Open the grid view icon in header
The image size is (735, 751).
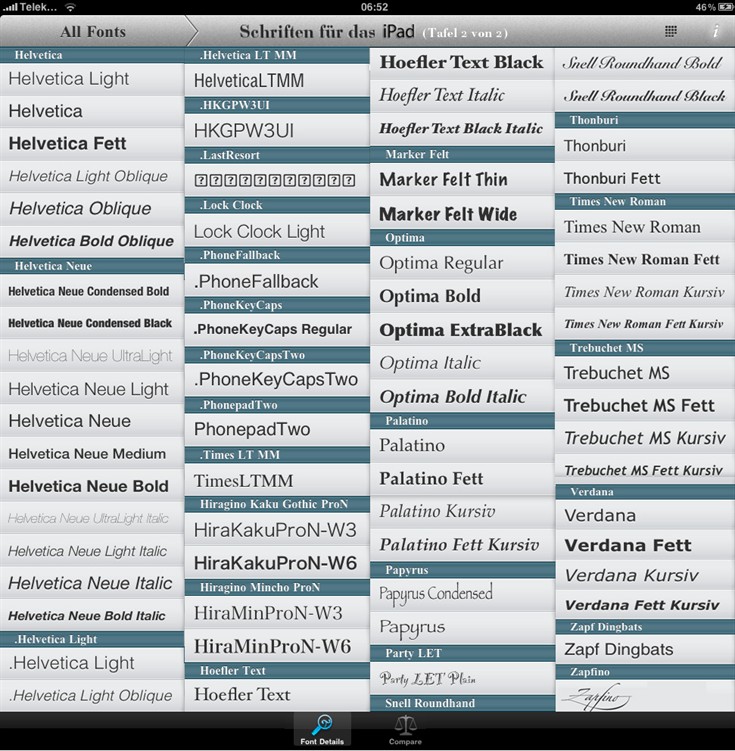point(671,32)
